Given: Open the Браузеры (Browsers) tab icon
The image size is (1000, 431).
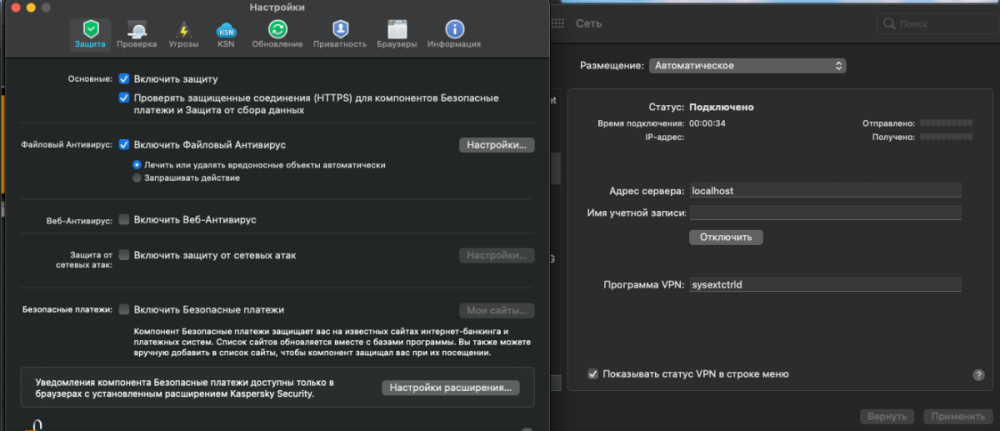Looking at the screenshot, I should click(x=397, y=29).
